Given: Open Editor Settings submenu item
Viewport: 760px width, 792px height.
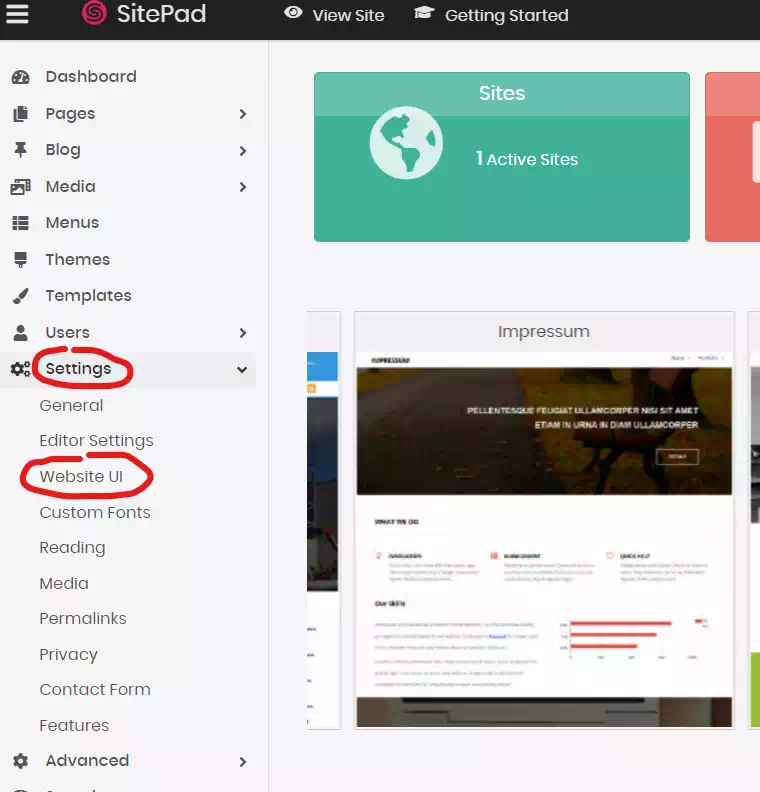Looking at the screenshot, I should pyautogui.click(x=96, y=441).
